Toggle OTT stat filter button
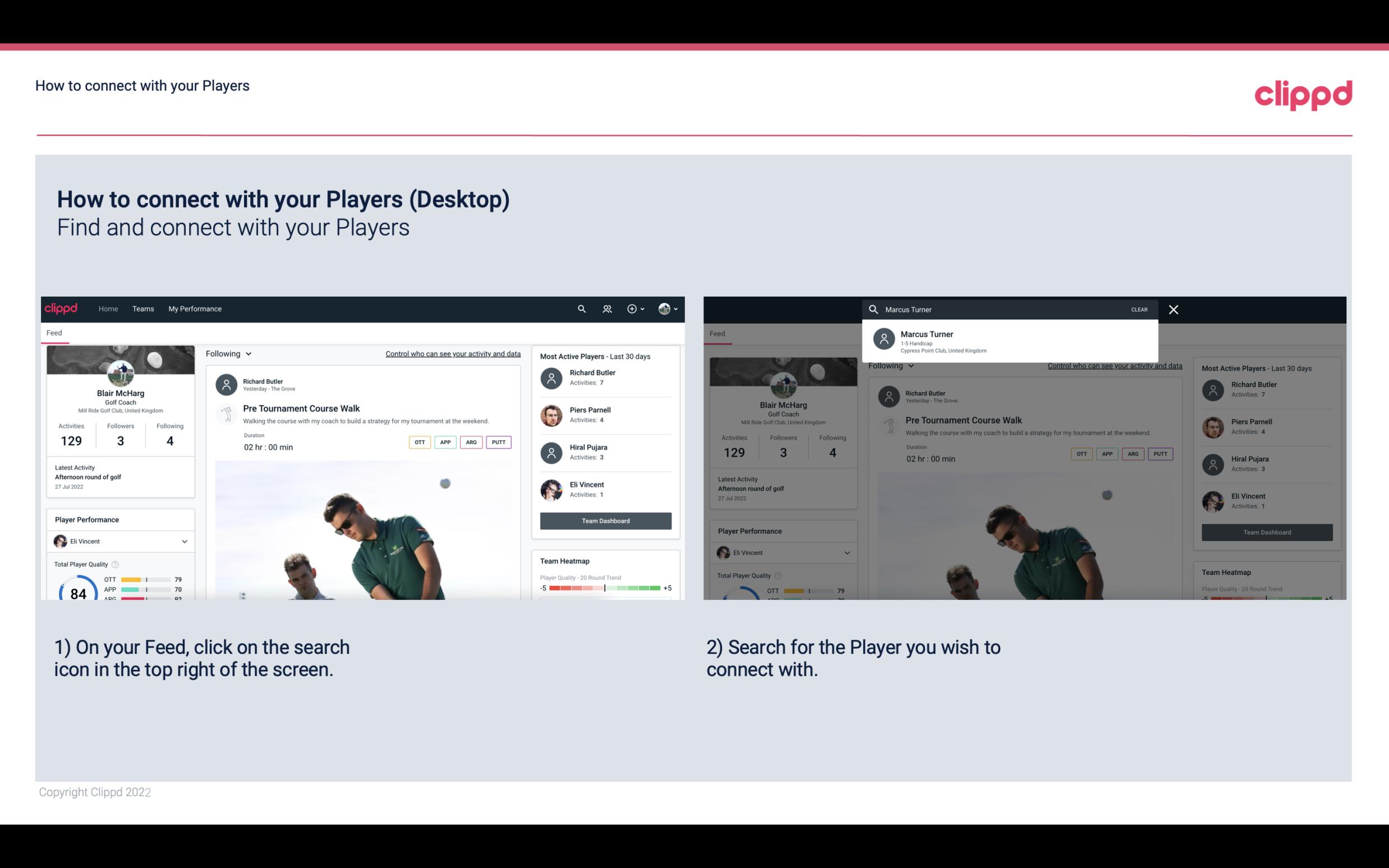Image resolution: width=1389 pixels, height=868 pixels. point(417,442)
